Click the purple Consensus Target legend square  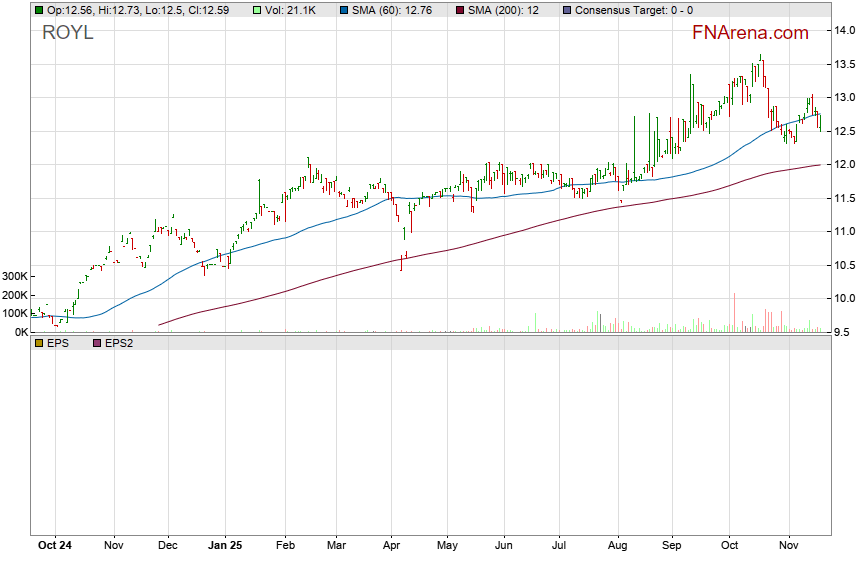(568, 10)
